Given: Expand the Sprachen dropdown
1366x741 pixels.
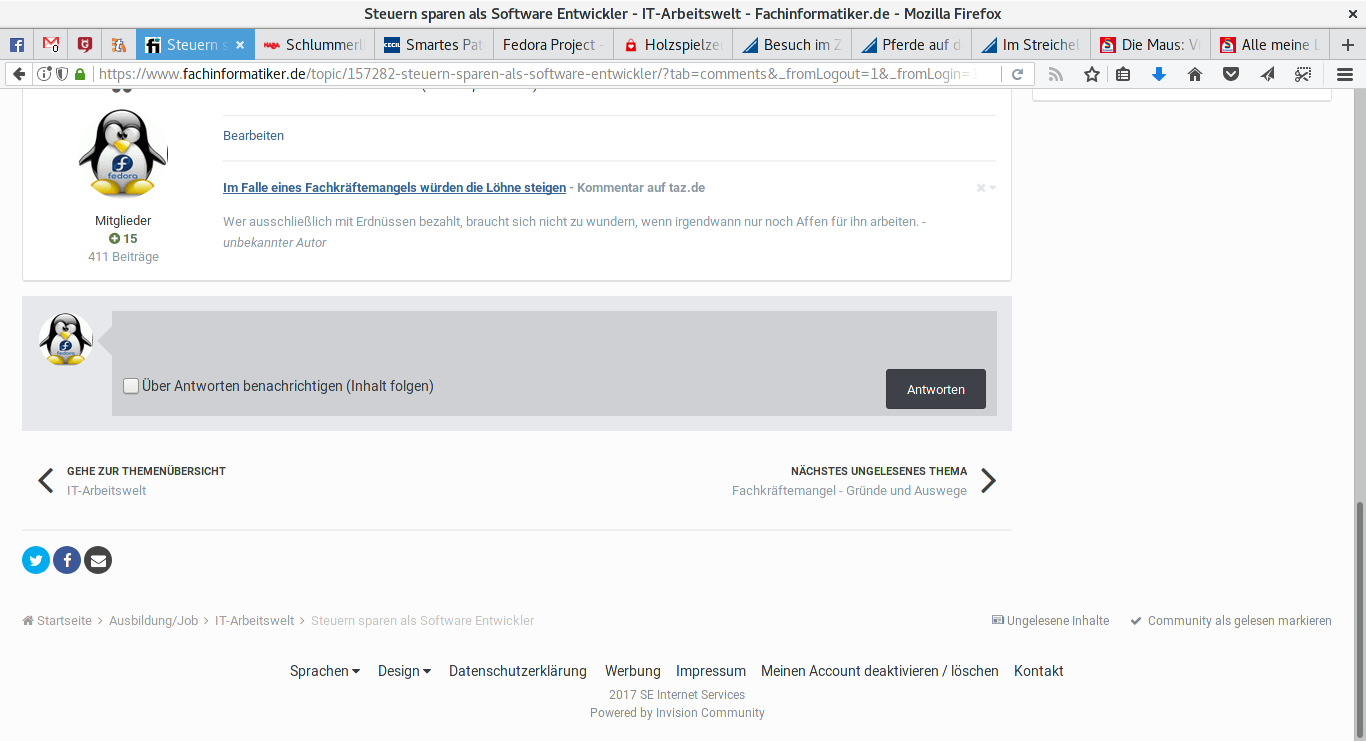Looking at the screenshot, I should 325,671.
